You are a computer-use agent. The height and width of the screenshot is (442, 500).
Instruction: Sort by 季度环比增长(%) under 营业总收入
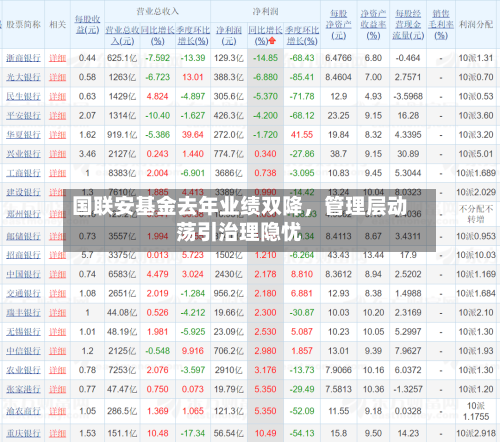click(x=193, y=36)
